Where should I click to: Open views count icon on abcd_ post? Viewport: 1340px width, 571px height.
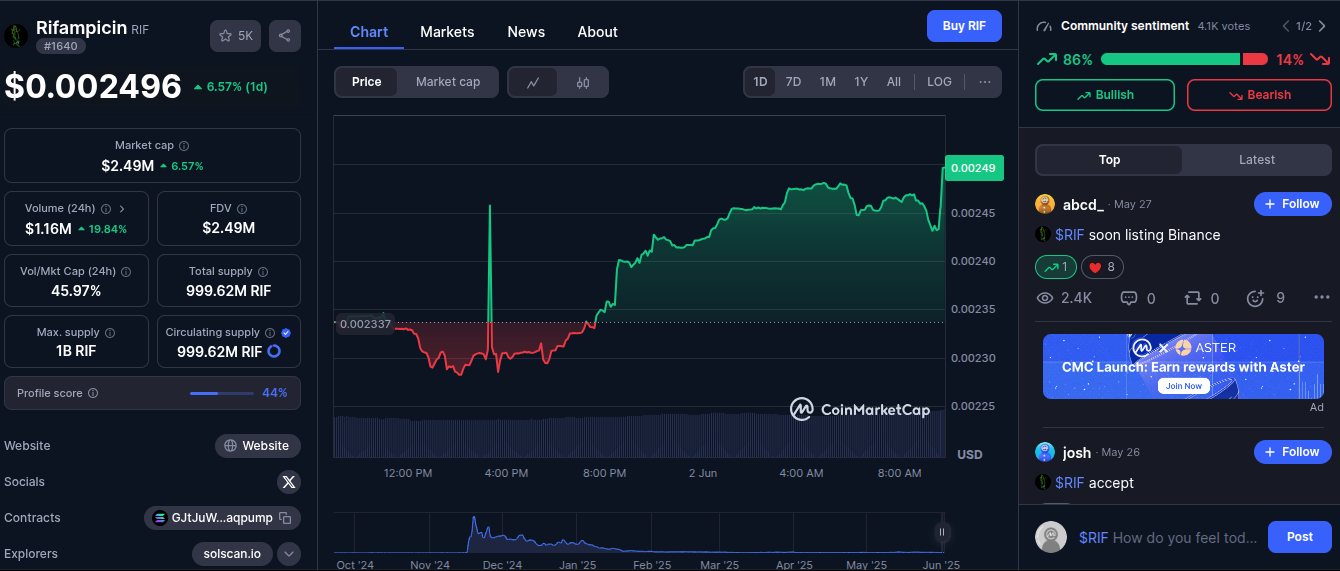(1045, 298)
